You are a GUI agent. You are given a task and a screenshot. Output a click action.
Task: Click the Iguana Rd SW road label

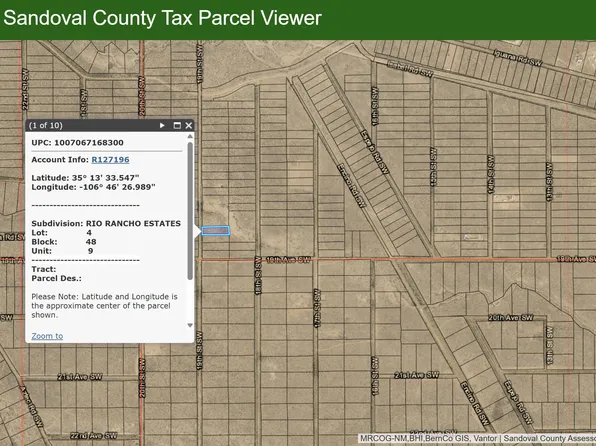[517, 58]
